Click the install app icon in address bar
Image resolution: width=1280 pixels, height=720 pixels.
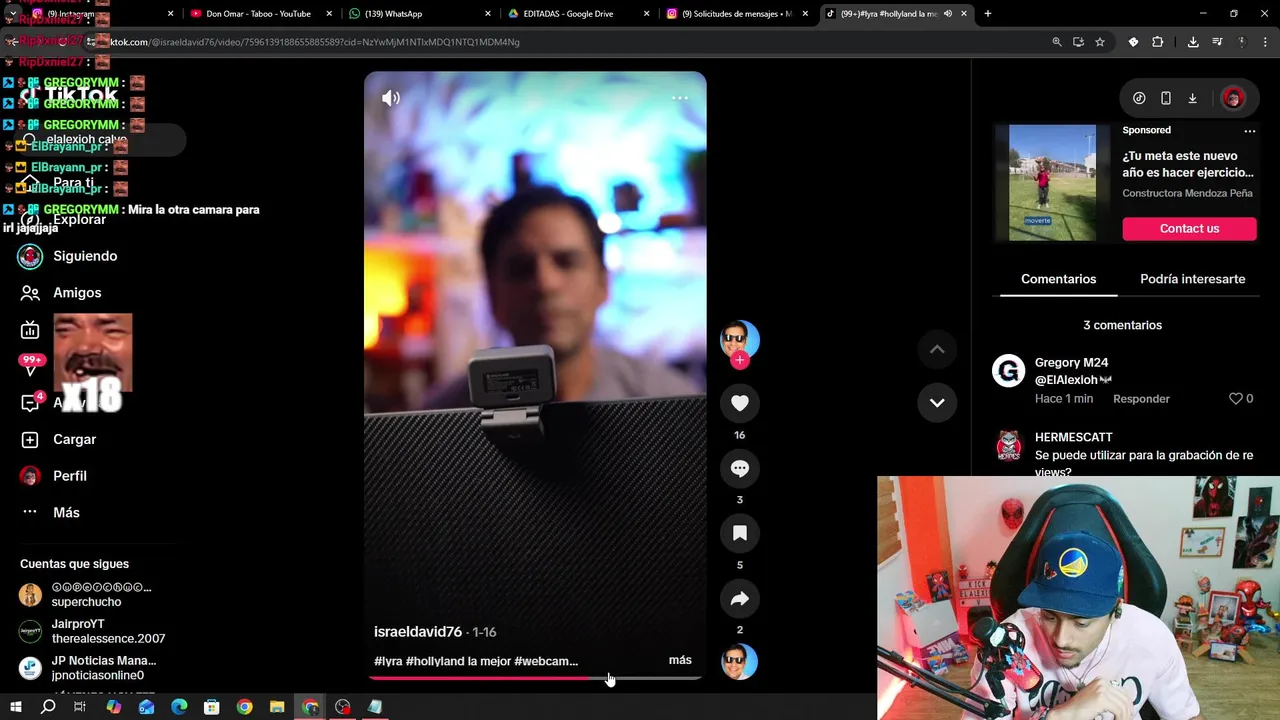(1078, 42)
